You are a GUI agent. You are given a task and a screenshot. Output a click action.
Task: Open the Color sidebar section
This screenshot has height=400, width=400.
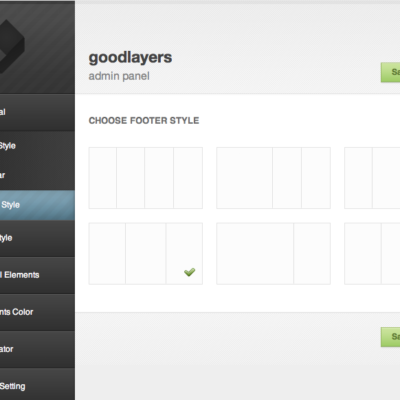click(x=37, y=312)
